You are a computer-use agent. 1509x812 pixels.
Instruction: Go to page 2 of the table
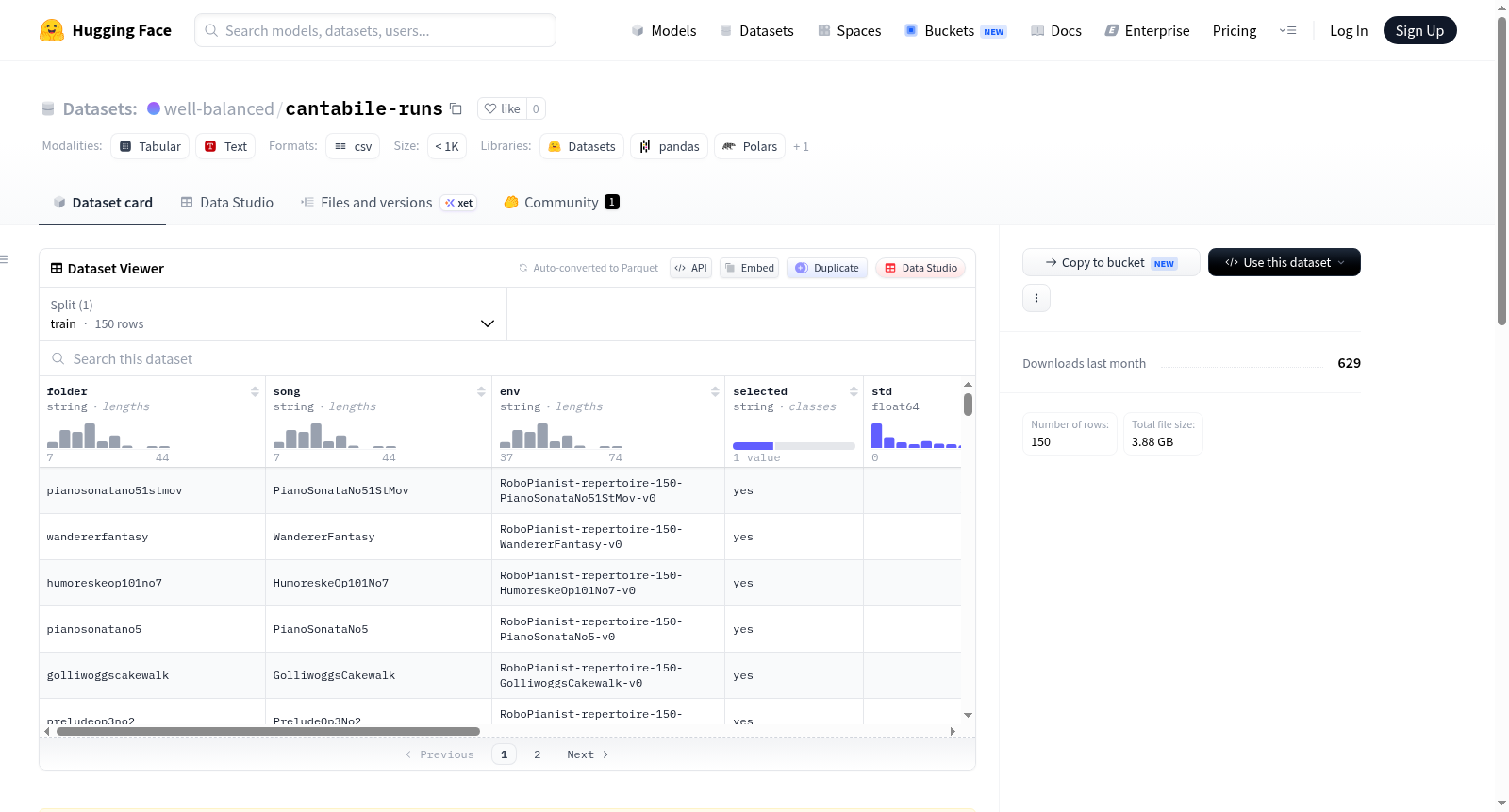[538, 754]
